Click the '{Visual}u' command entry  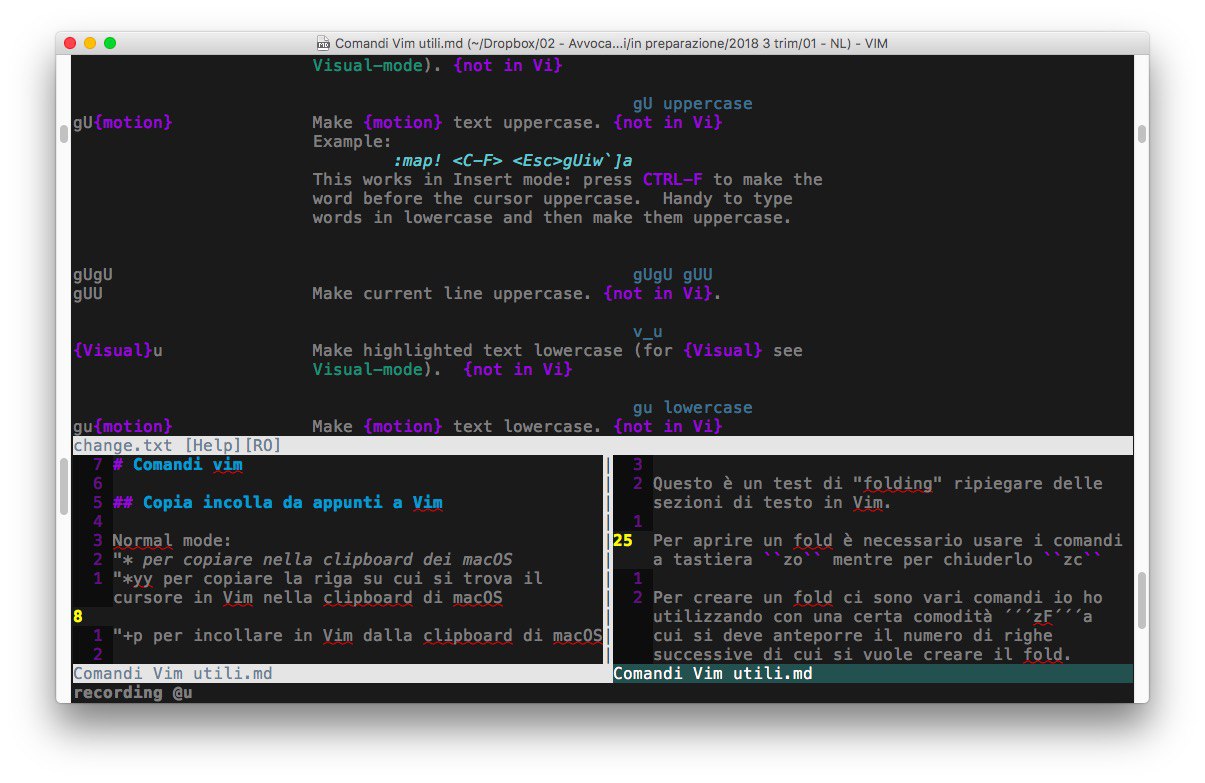[x=118, y=351]
